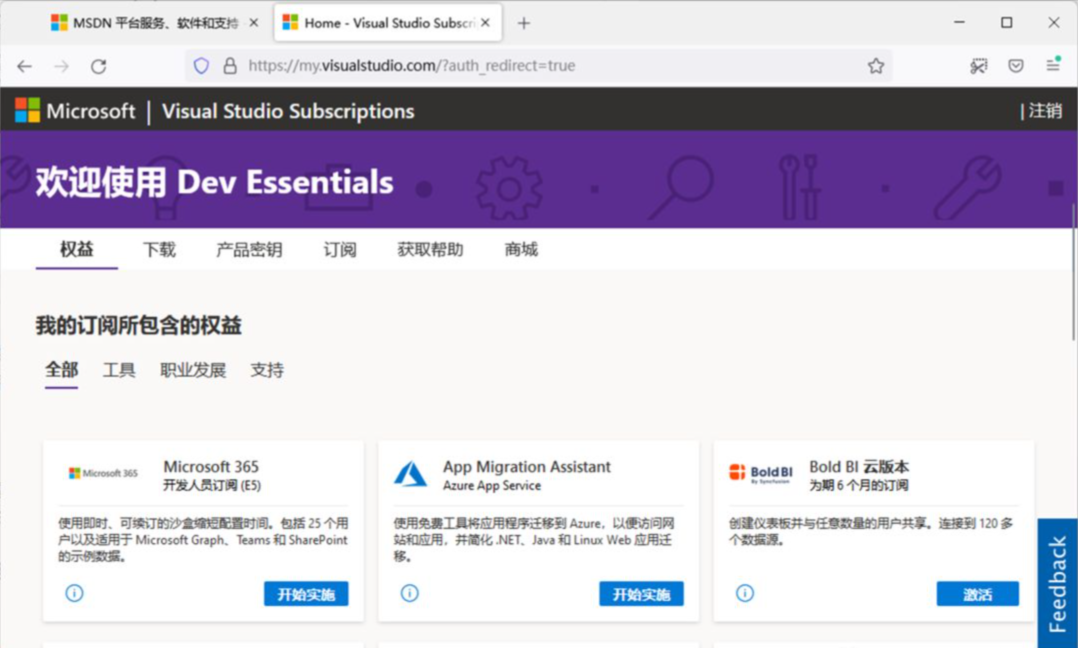Screen dimensions: 1078x648
Task: Click the Microsoft 365 card title
Action: pyautogui.click(x=211, y=467)
